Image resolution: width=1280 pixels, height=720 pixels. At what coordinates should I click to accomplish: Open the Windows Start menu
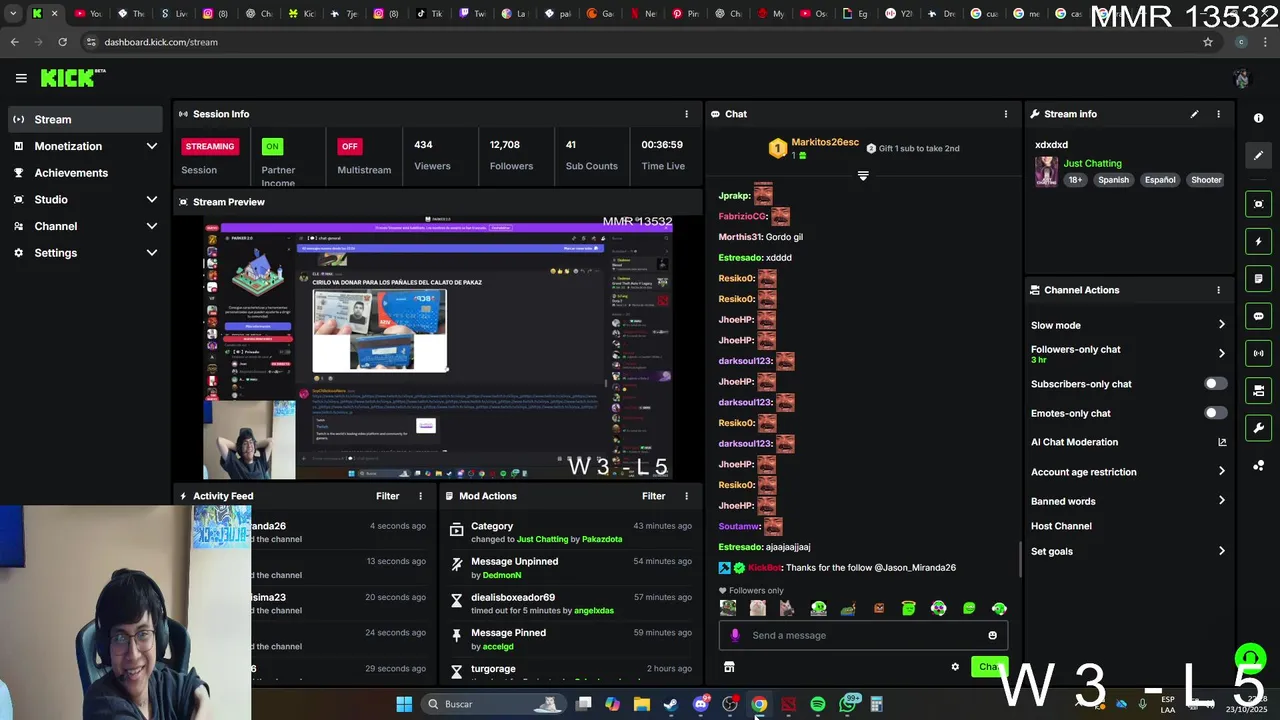point(404,704)
